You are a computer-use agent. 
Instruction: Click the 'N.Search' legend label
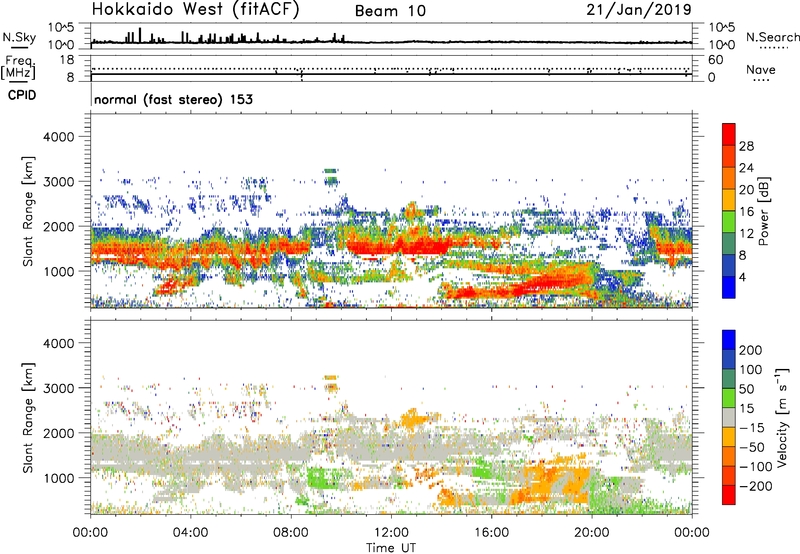(x=772, y=37)
